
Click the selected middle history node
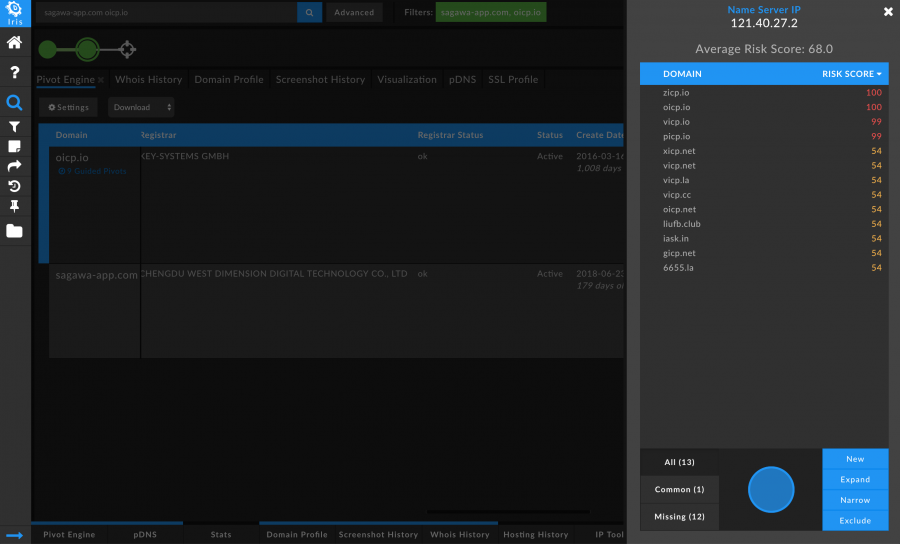click(87, 50)
